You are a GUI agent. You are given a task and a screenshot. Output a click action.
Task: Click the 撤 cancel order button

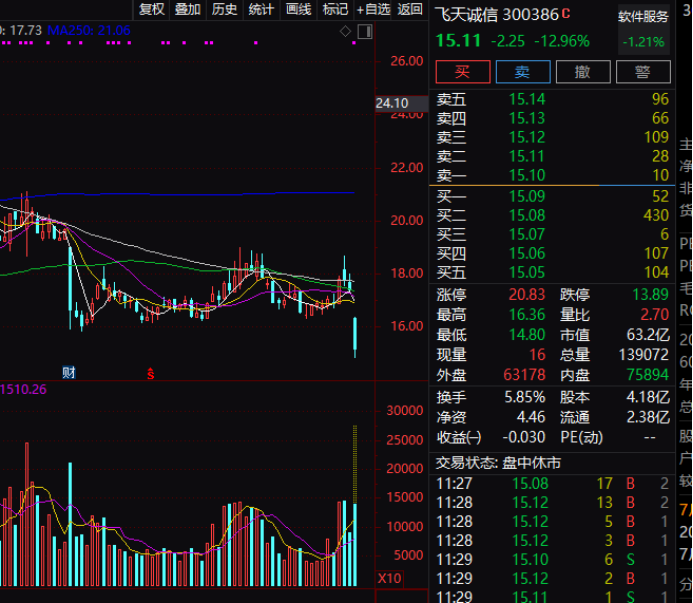click(x=582, y=71)
